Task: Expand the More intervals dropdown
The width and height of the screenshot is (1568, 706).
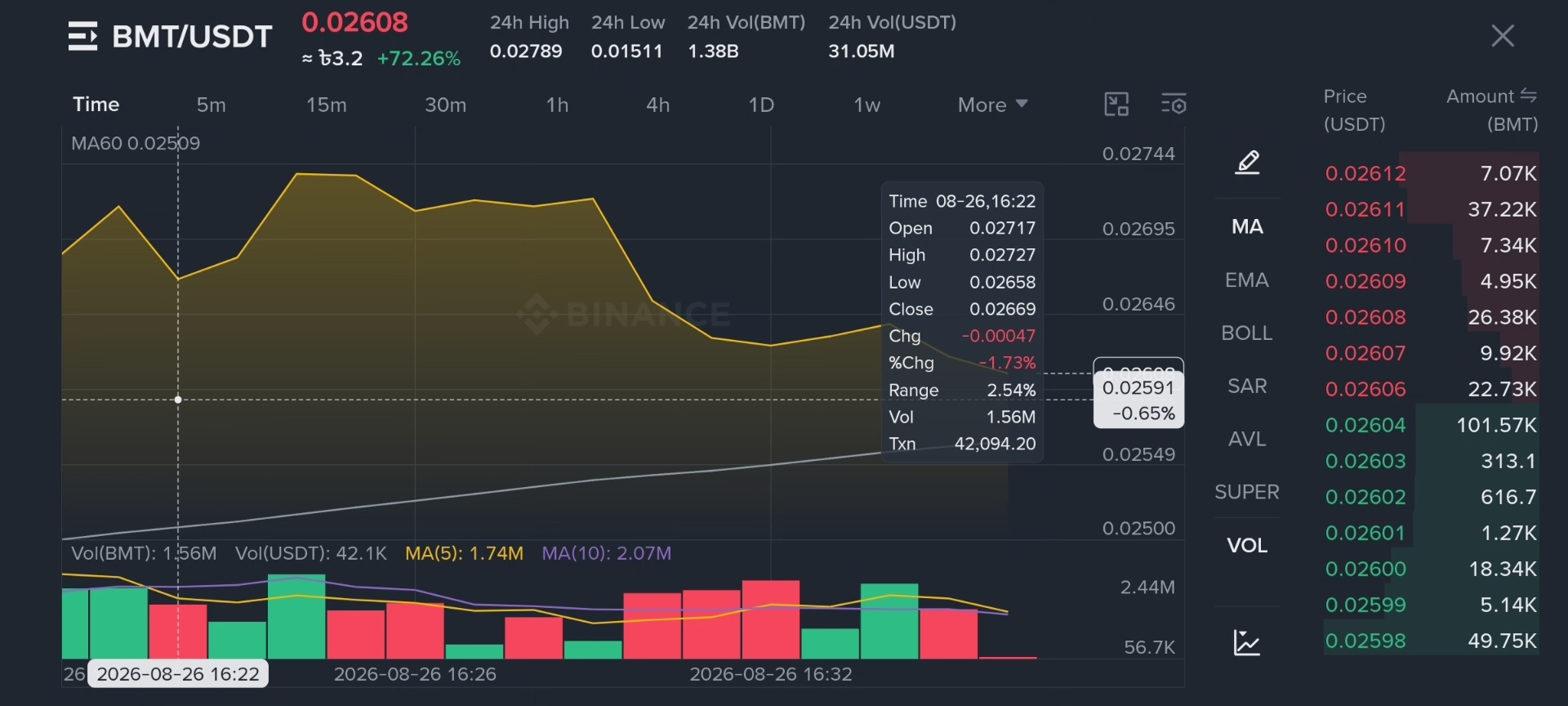Action: 992,105
